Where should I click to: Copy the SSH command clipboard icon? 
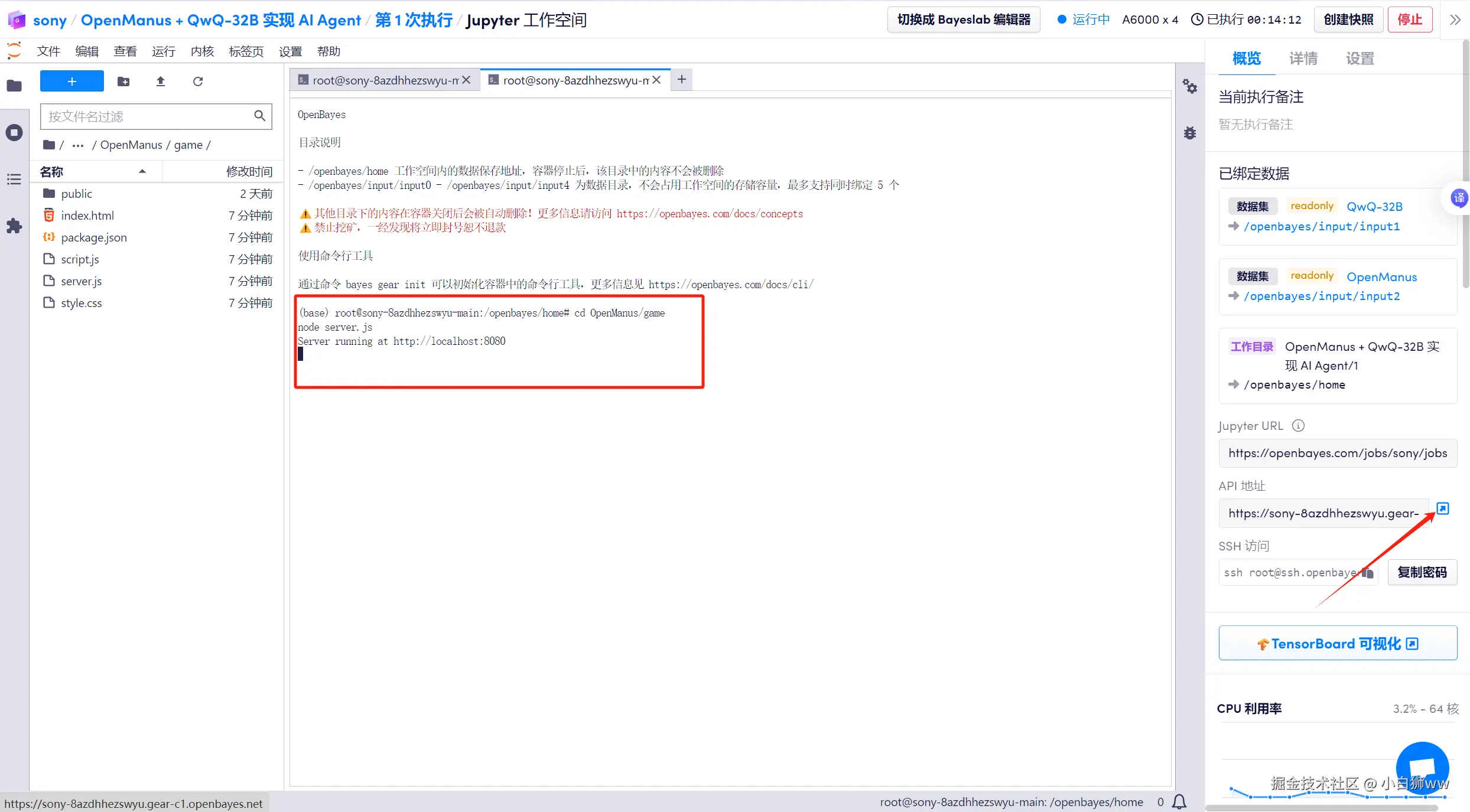pyautogui.click(x=1368, y=572)
